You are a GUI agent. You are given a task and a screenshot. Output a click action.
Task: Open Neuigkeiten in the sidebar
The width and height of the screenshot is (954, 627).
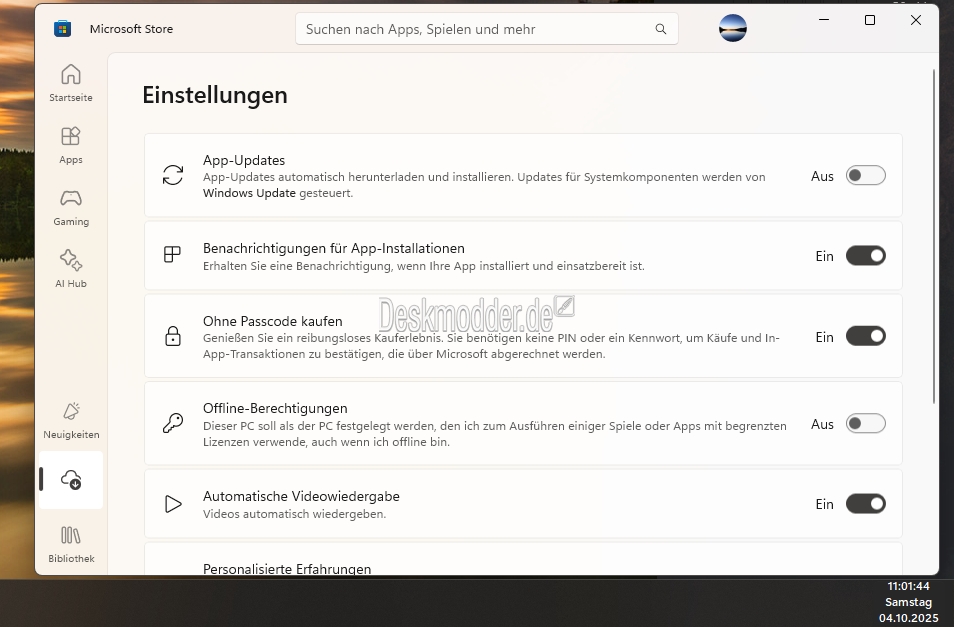click(x=71, y=420)
